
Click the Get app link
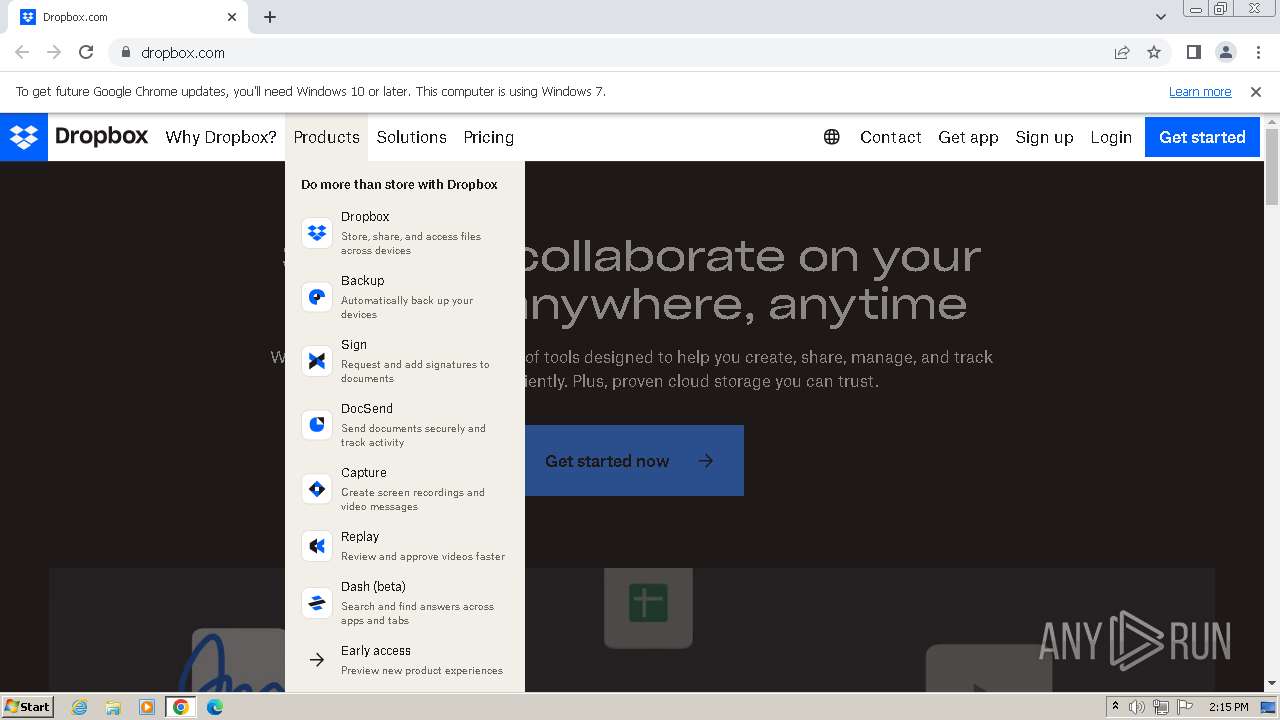tap(968, 137)
